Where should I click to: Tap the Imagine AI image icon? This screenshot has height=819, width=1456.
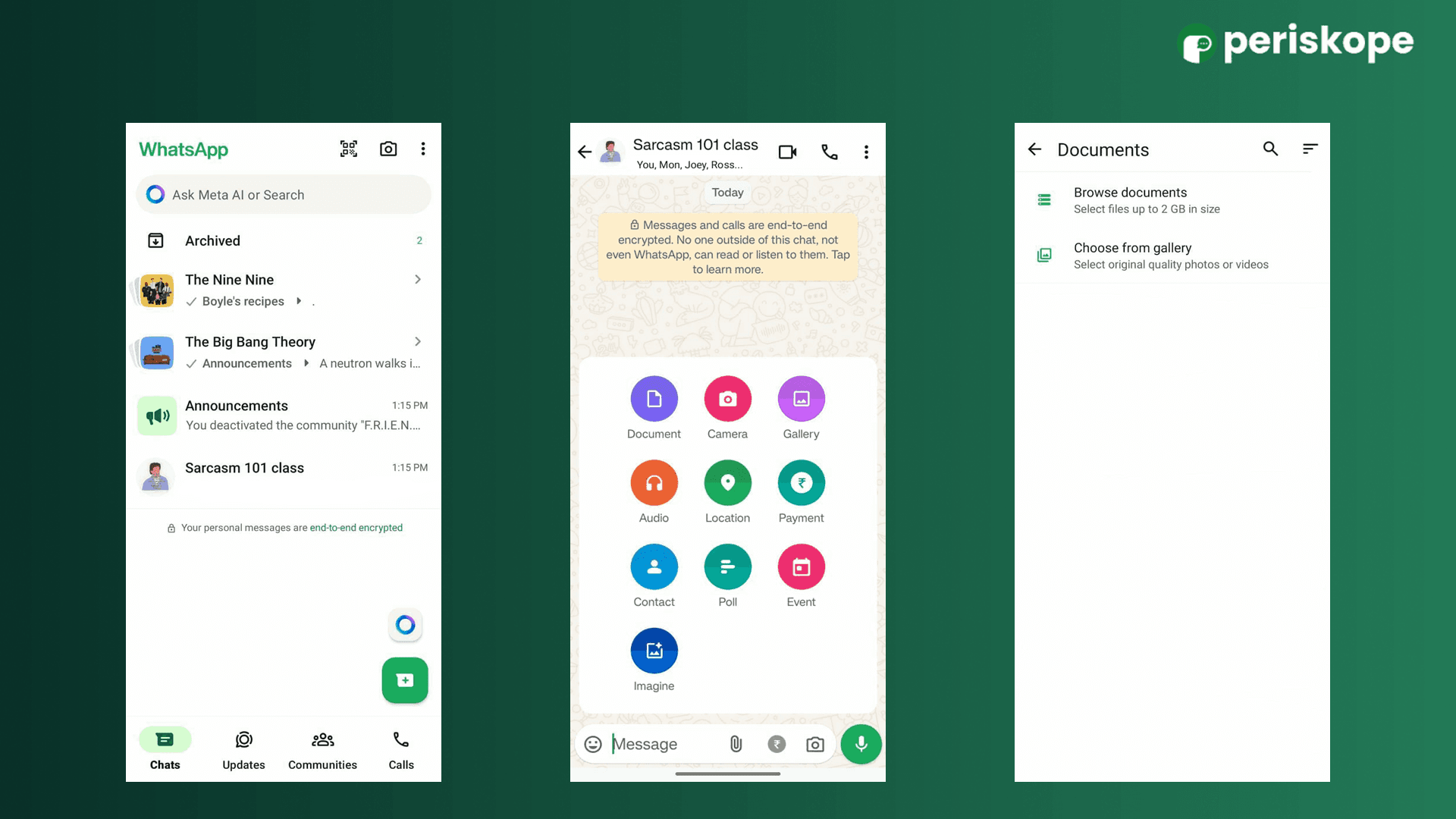click(654, 651)
